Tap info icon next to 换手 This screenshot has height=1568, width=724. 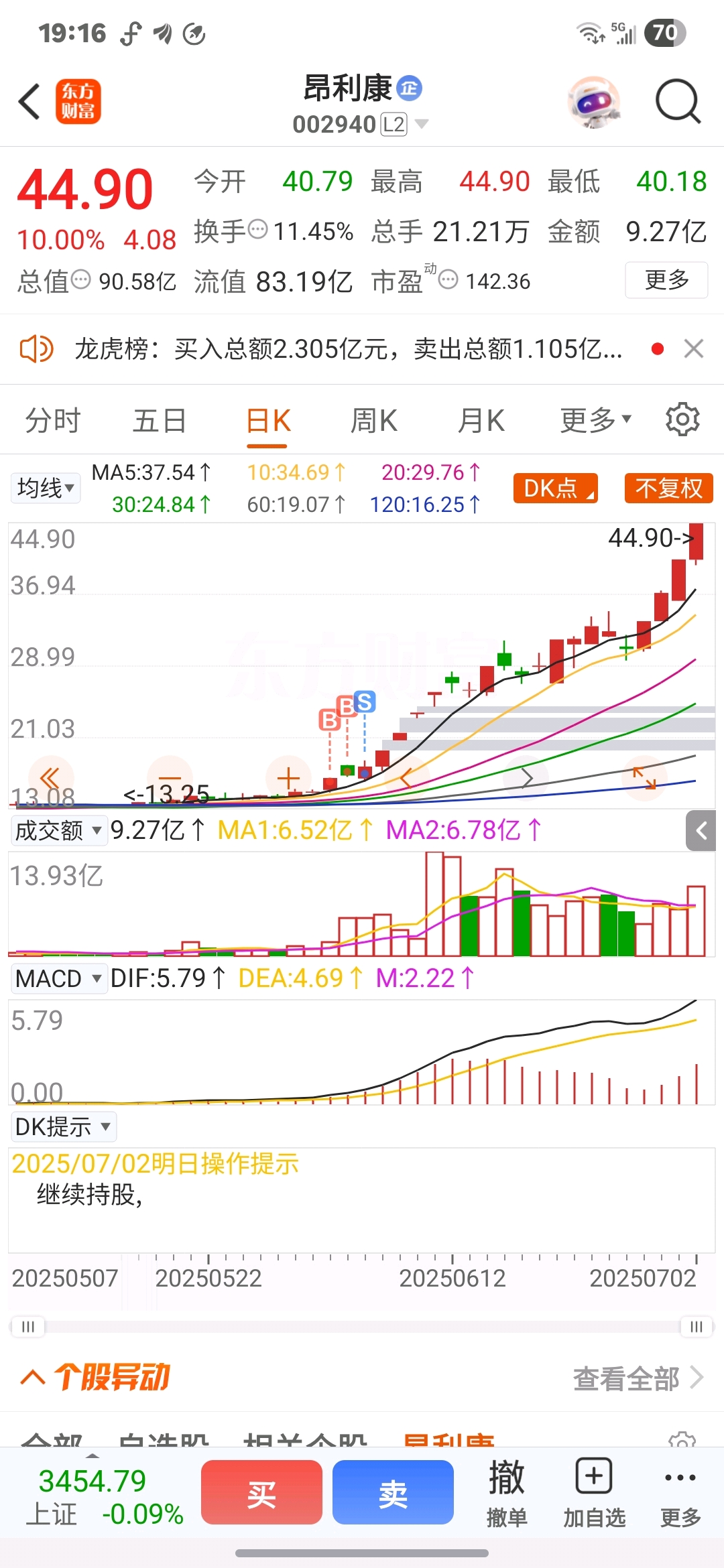(x=257, y=229)
